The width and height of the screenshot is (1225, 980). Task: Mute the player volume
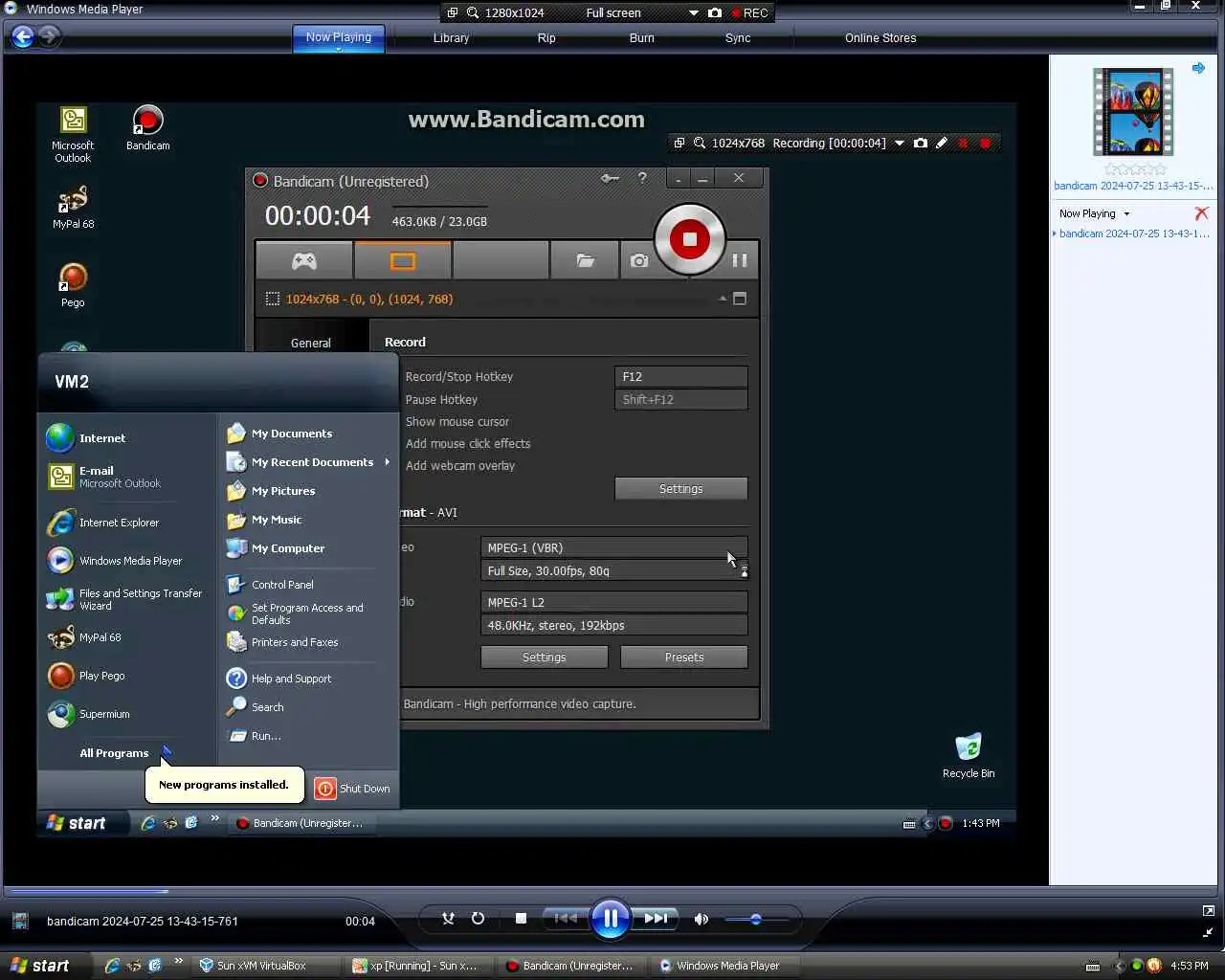[x=702, y=920]
